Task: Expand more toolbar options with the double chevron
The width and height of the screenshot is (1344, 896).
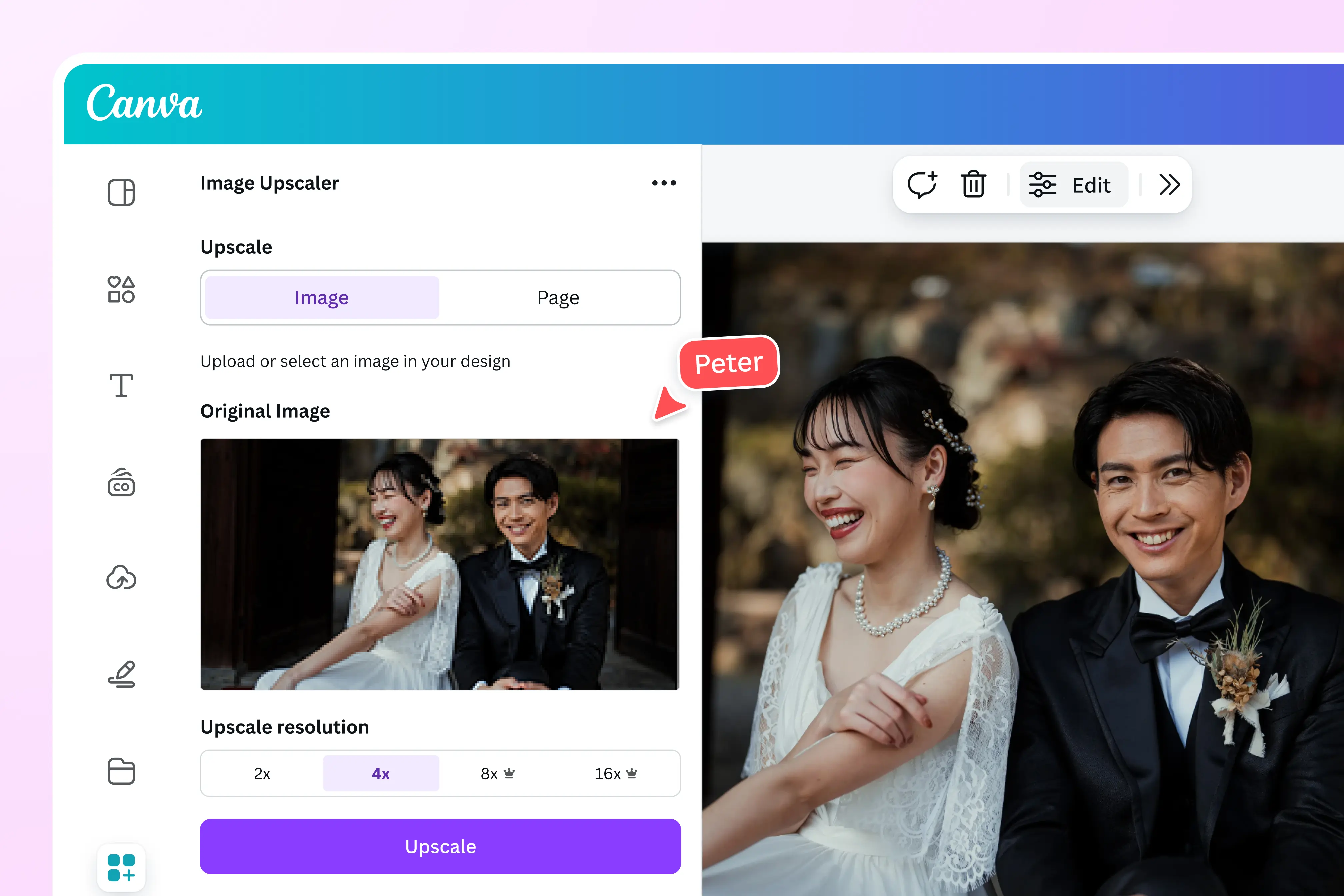Action: [1169, 184]
